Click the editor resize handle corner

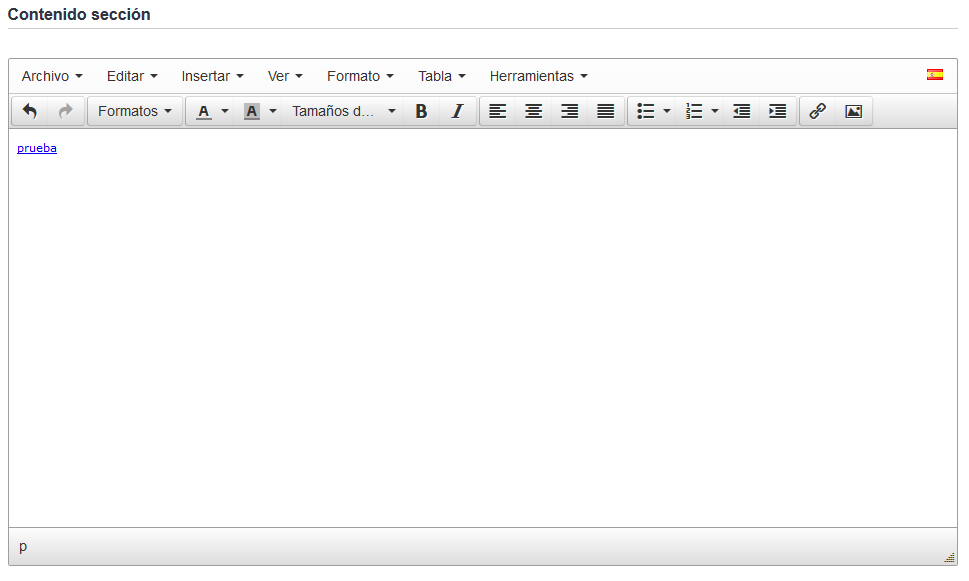pos(949,558)
